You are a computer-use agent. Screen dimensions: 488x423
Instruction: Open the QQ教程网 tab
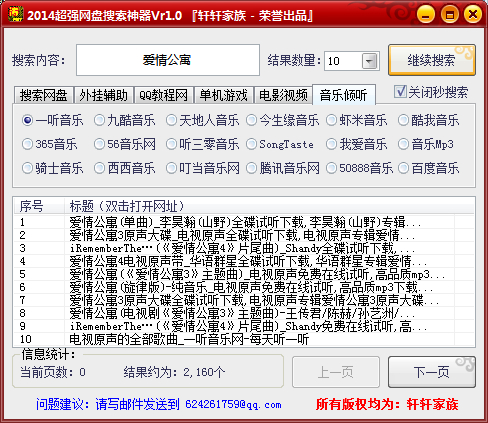(x=163, y=95)
